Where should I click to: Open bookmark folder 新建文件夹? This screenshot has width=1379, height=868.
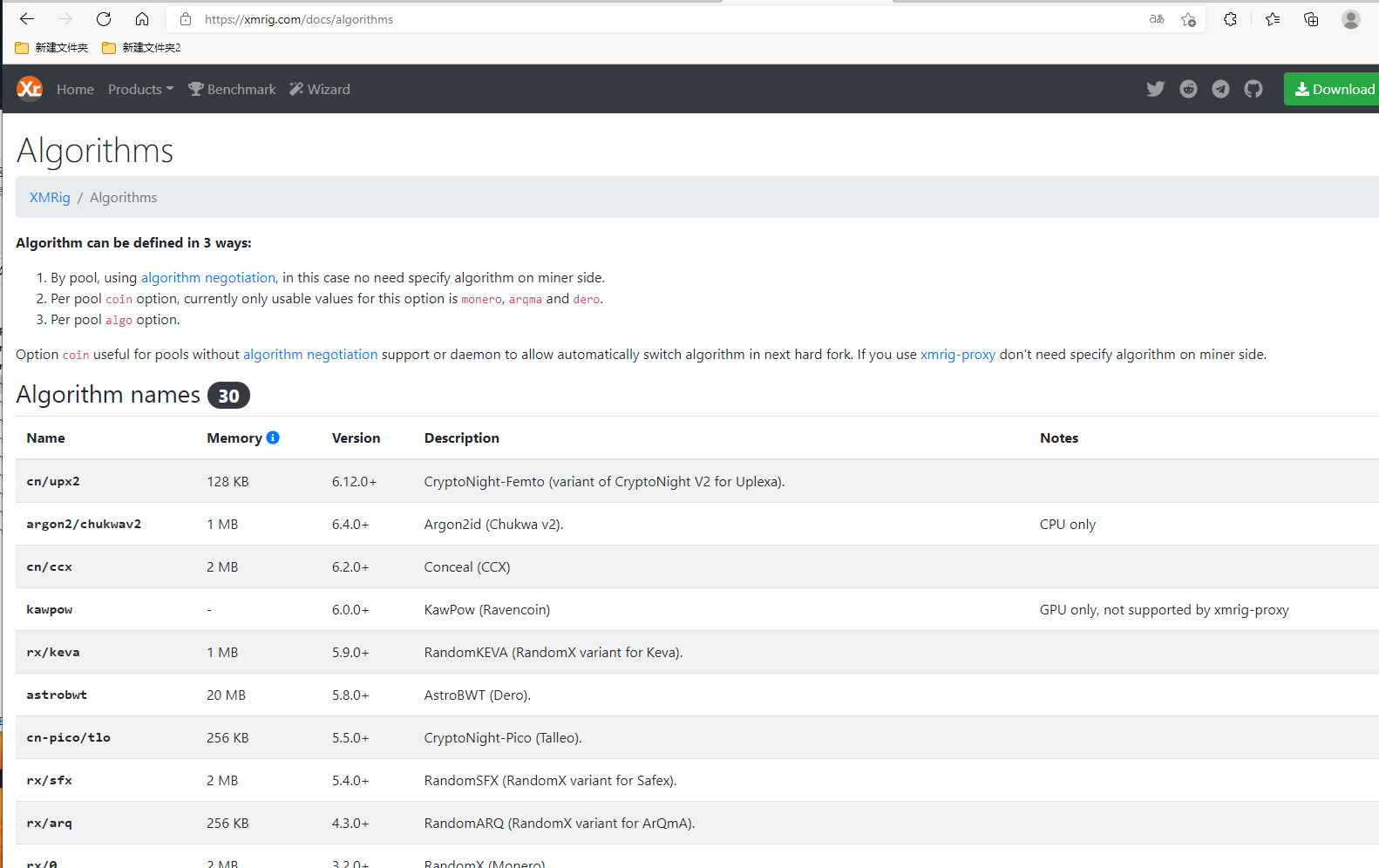pos(51,48)
